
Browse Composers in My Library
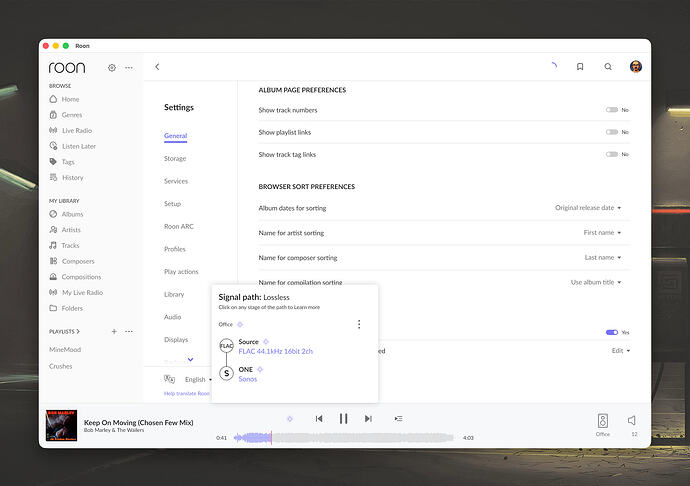(72, 261)
